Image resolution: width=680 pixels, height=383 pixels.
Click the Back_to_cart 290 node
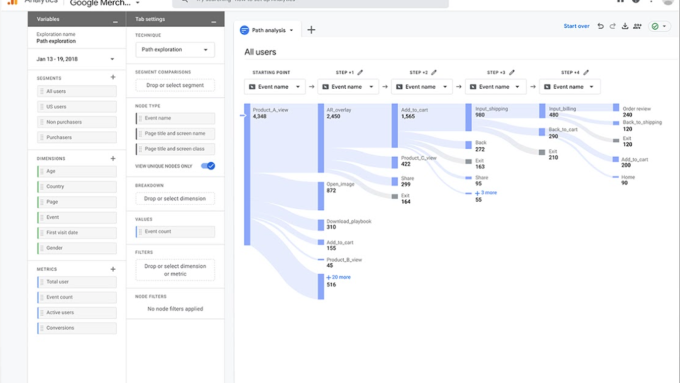(x=542, y=132)
